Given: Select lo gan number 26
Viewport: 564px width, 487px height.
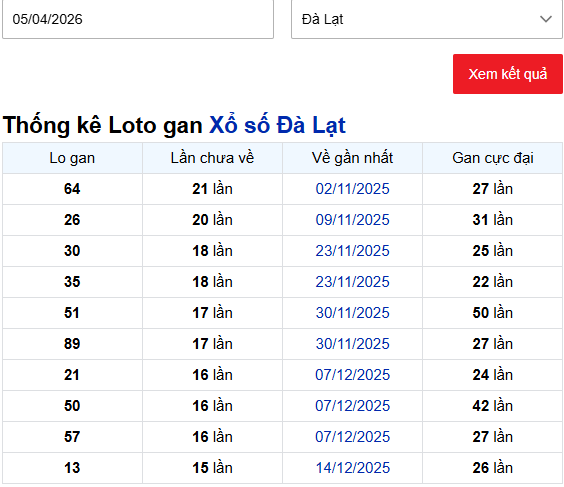Looking at the screenshot, I should (72, 220).
